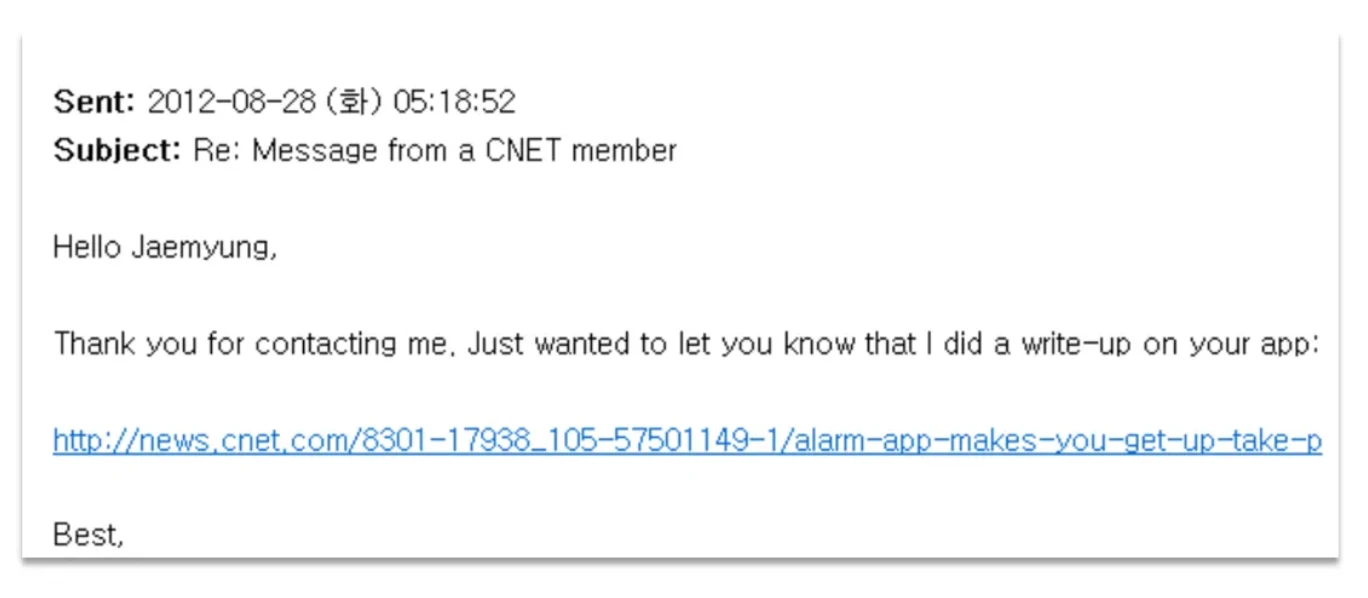Click the timestamp 05:18:52
This screenshot has width=1368, height=598.
pos(454,101)
